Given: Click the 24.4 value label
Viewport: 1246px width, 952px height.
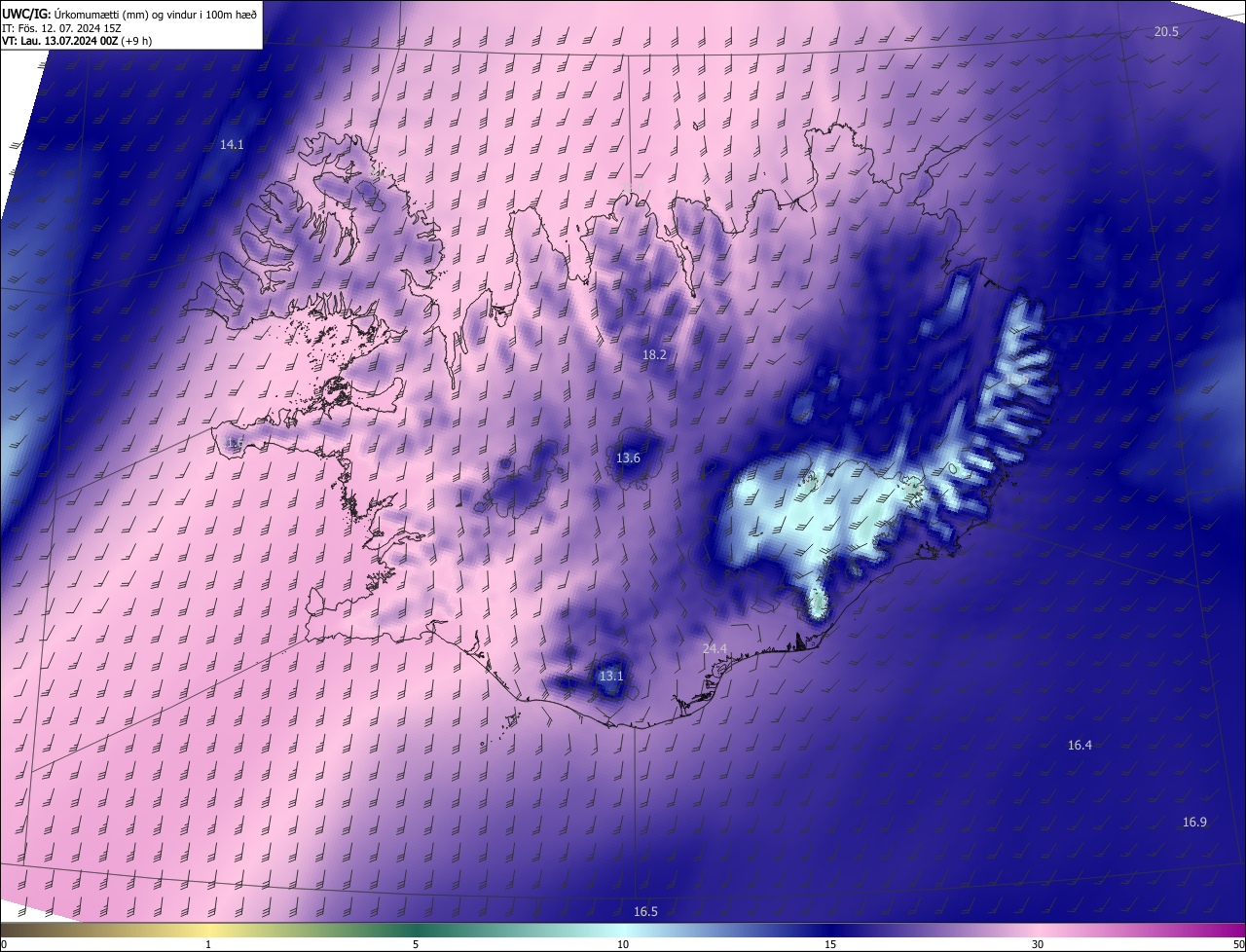Looking at the screenshot, I should click(x=715, y=648).
